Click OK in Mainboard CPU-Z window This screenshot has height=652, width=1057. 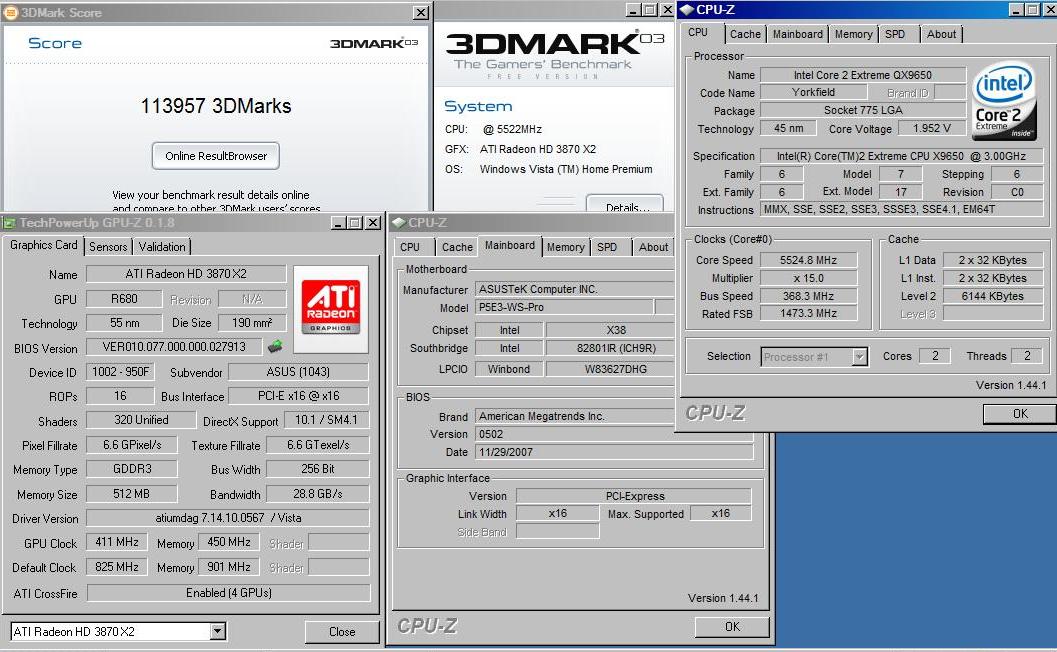coord(732,626)
